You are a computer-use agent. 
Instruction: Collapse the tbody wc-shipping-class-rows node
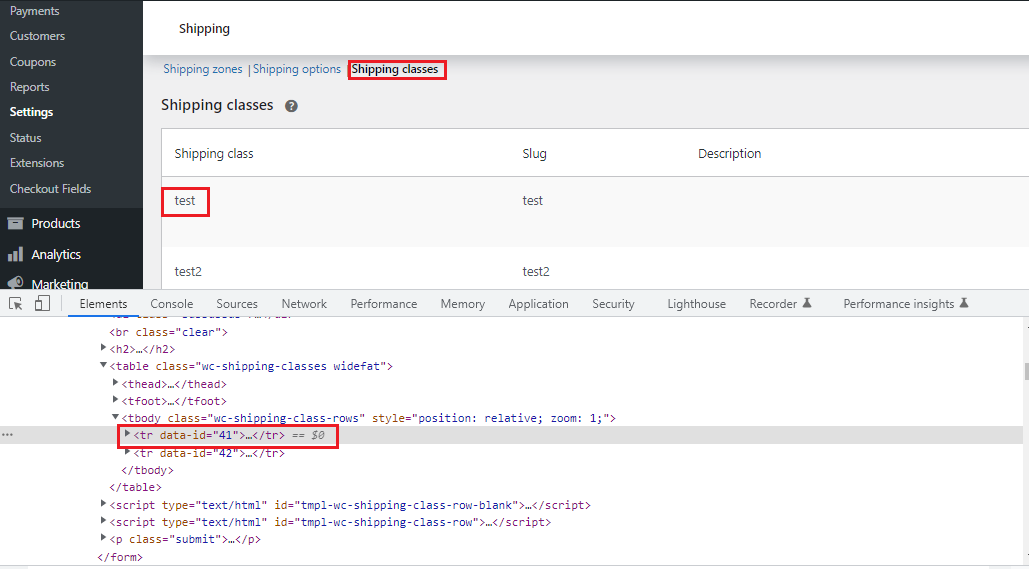(116, 417)
